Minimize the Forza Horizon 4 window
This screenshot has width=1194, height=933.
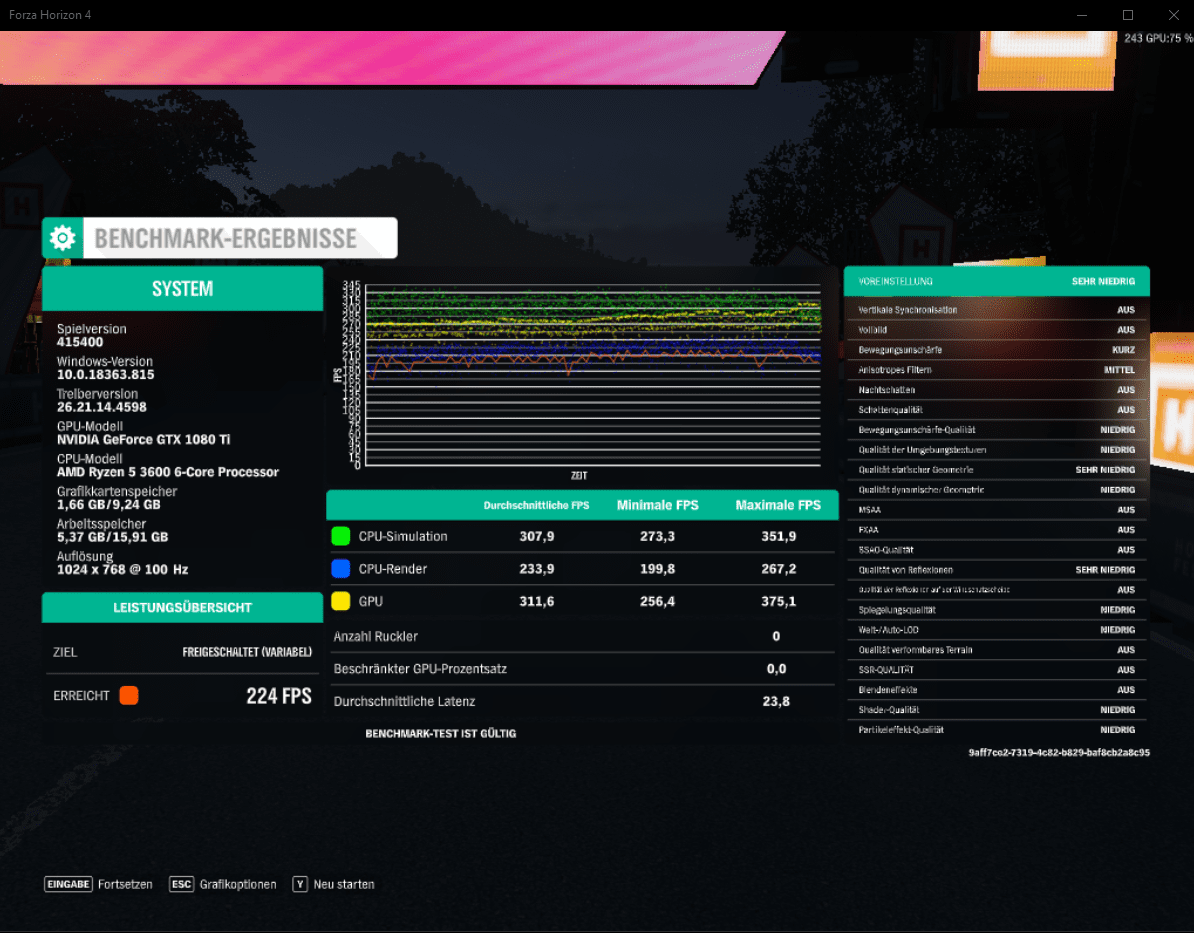tap(1082, 15)
